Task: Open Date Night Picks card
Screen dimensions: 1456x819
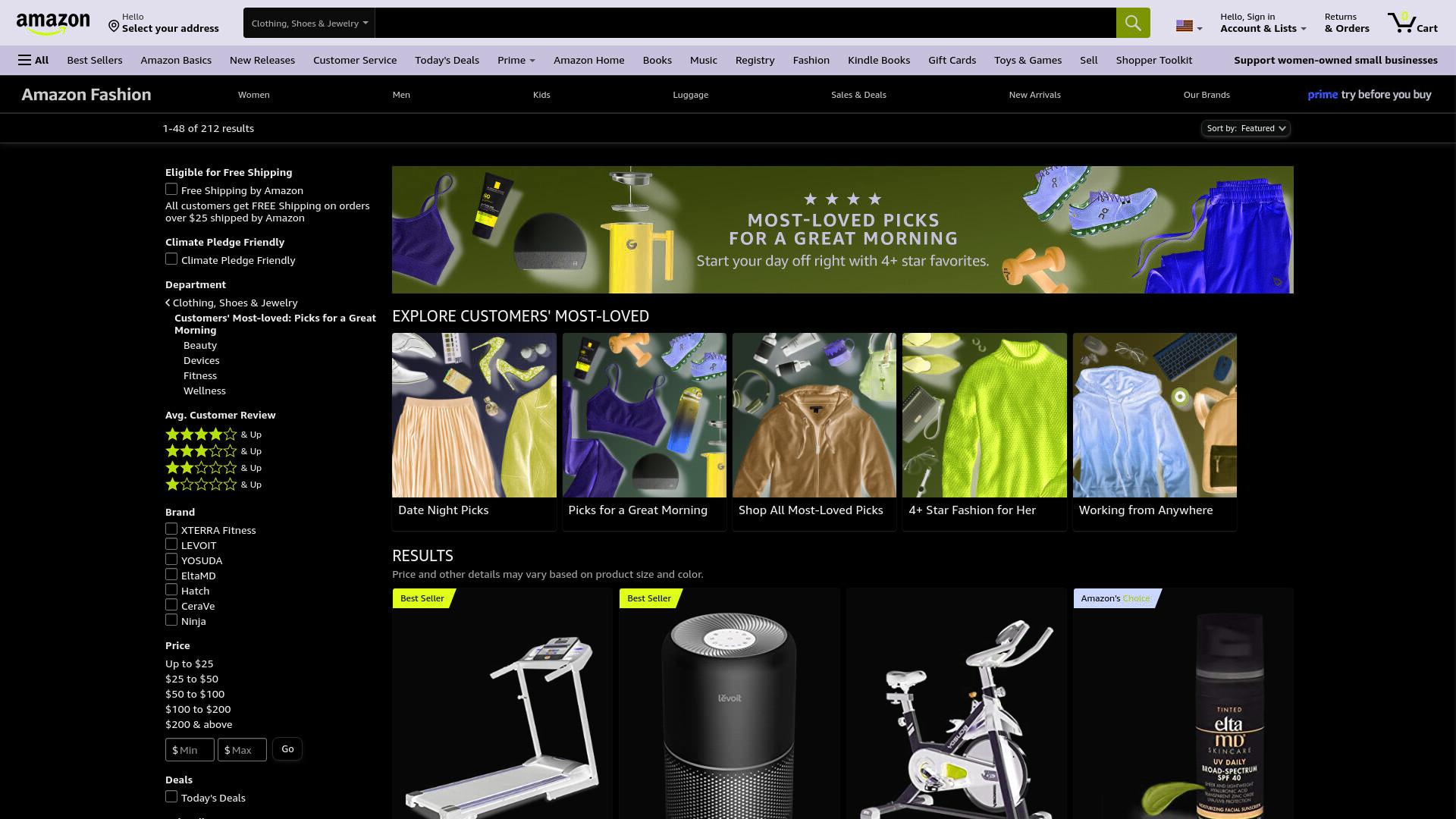Action: [474, 431]
